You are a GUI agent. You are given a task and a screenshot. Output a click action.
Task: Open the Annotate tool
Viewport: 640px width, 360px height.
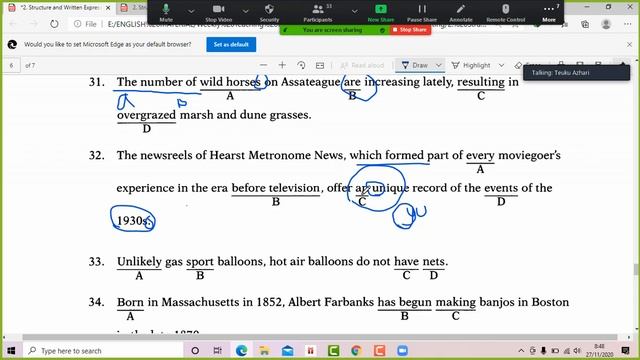[461, 12]
